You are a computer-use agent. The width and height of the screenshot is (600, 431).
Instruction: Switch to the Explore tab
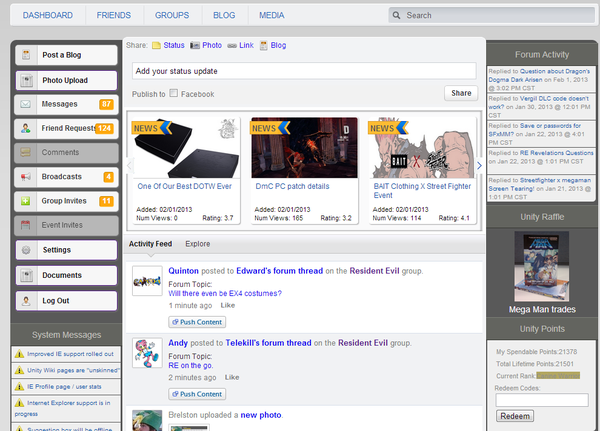(x=197, y=243)
